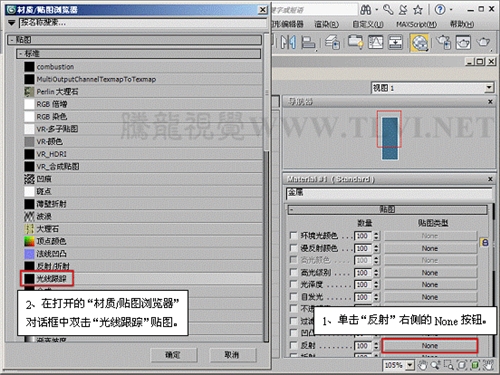Open the browser options triangle menu
500x375 pixels.
(x=12, y=23)
